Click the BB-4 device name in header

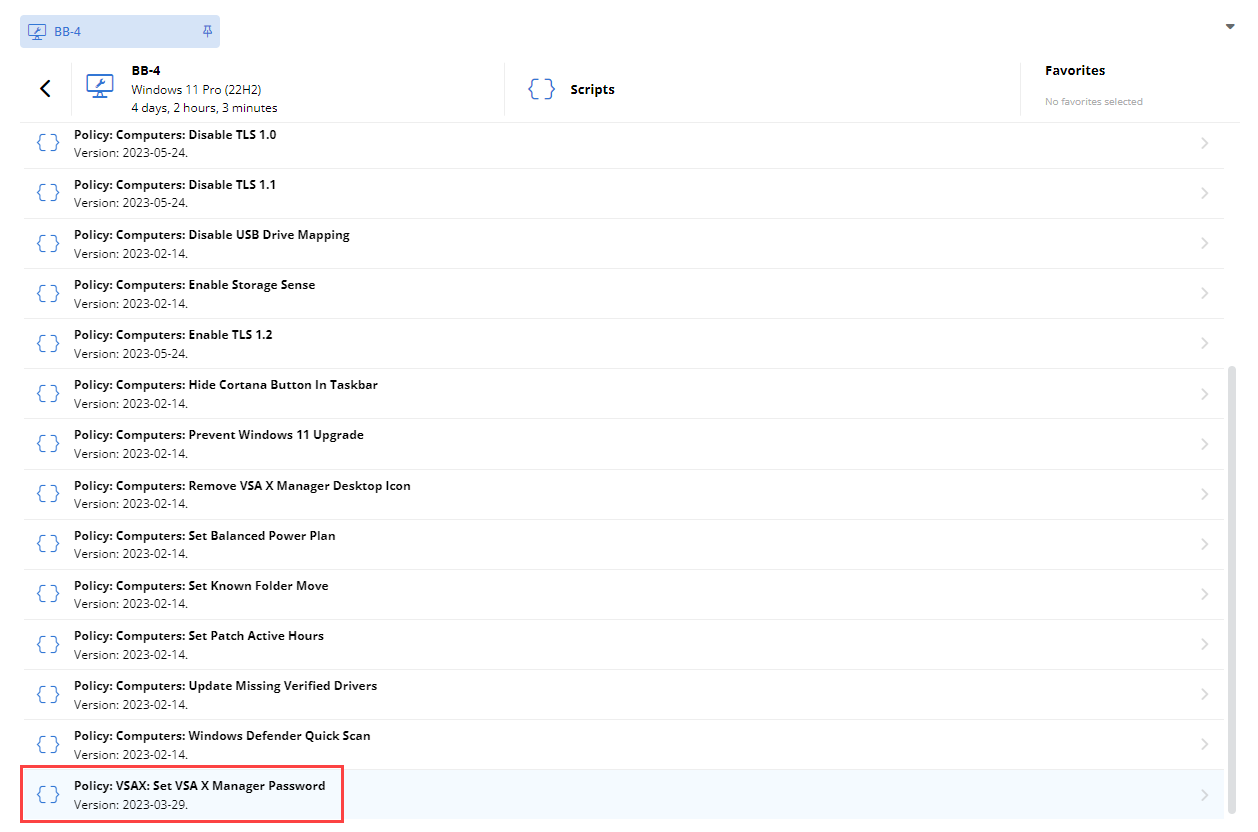click(146, 71)
